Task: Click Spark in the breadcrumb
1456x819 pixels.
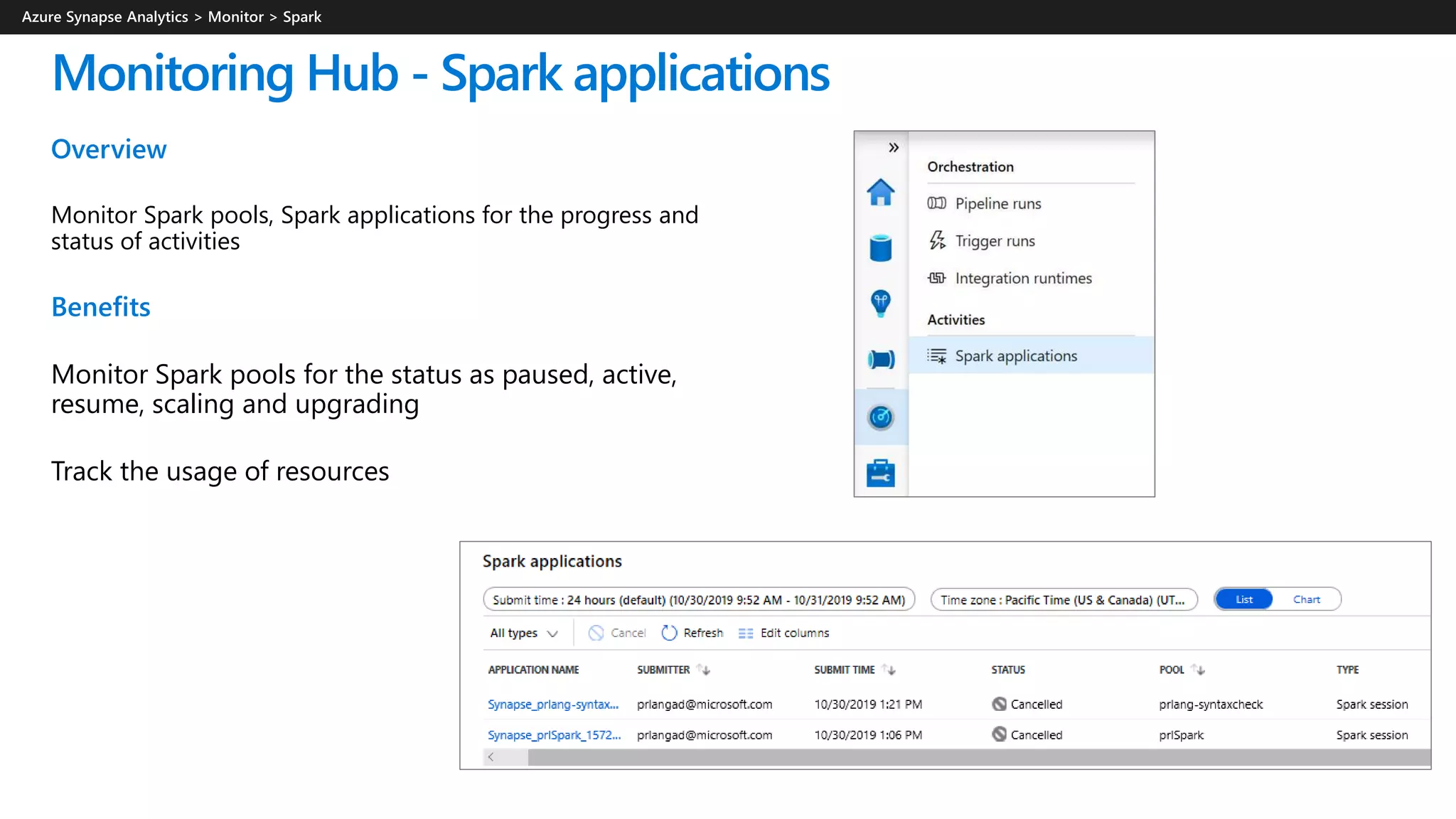Action: pos(302,17)
